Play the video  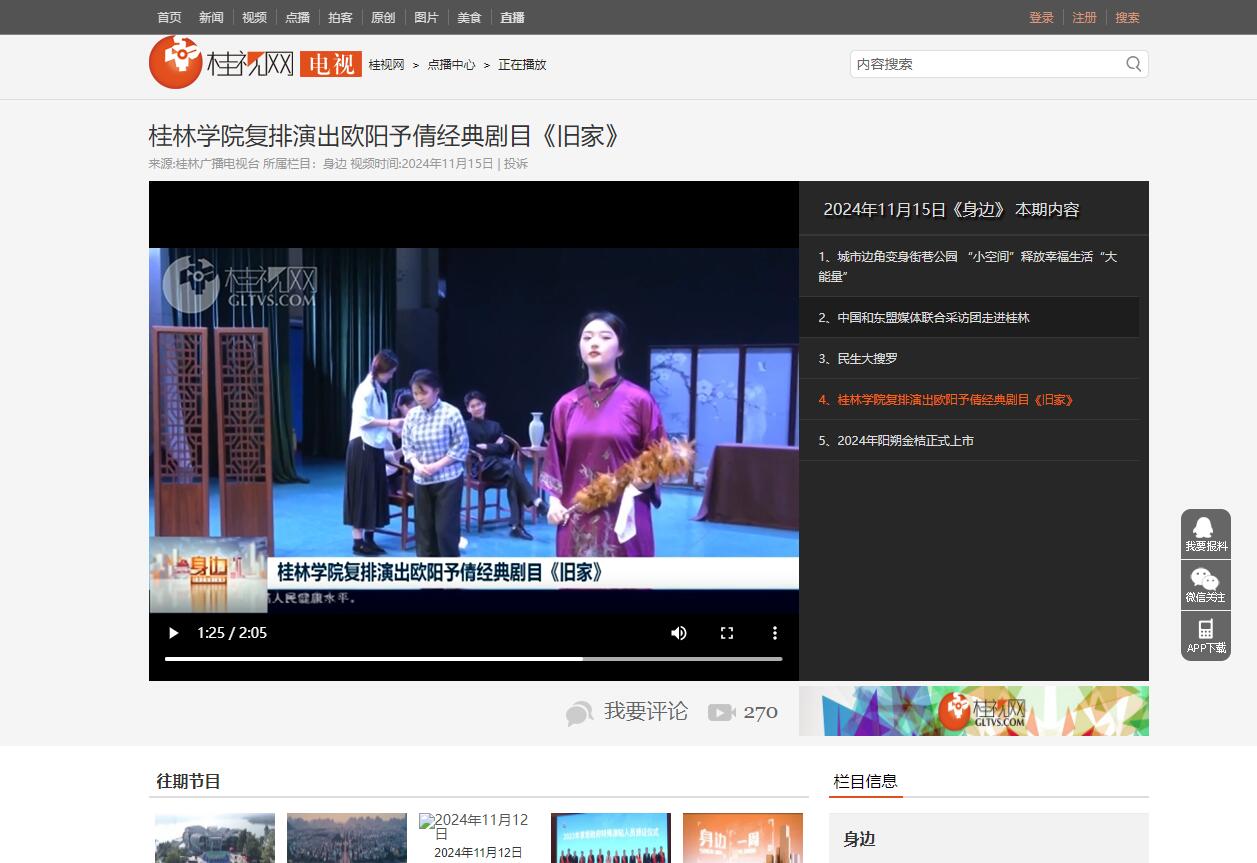[174, 633]
